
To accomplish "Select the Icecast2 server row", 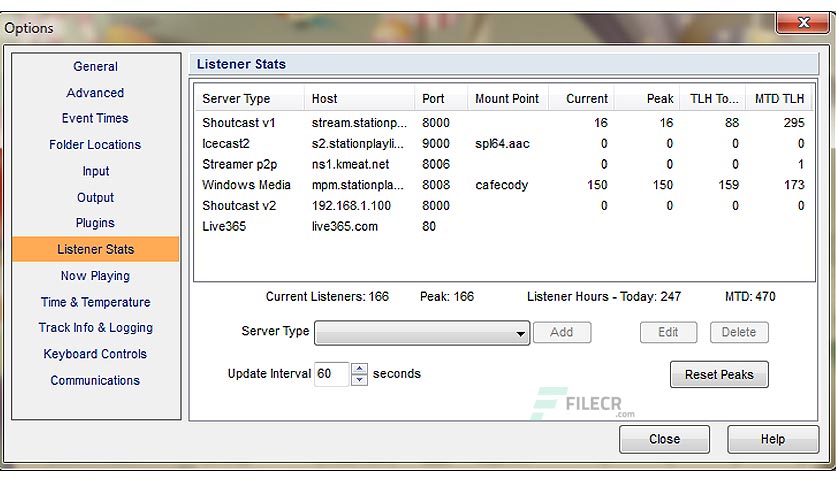I will pos(503,143).
